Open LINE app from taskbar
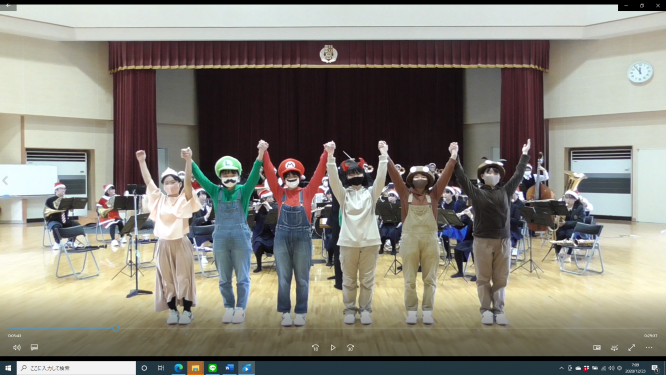The image size is (666, 375). pos(212,368)
